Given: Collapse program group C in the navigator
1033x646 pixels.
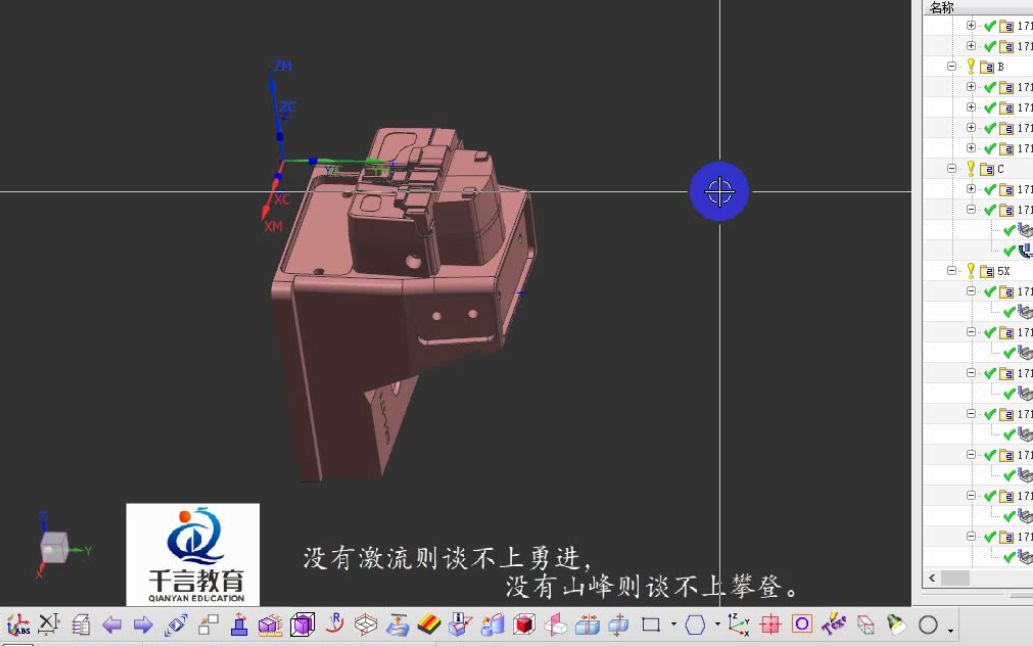Looking at the screenshot, I should (952, 167).
